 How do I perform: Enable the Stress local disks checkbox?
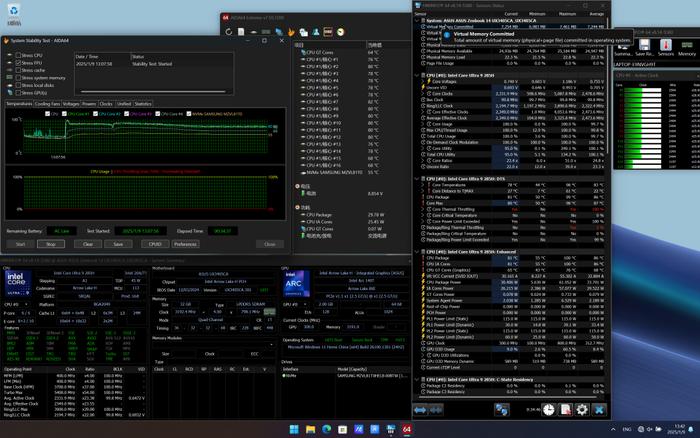coord(18,85)
